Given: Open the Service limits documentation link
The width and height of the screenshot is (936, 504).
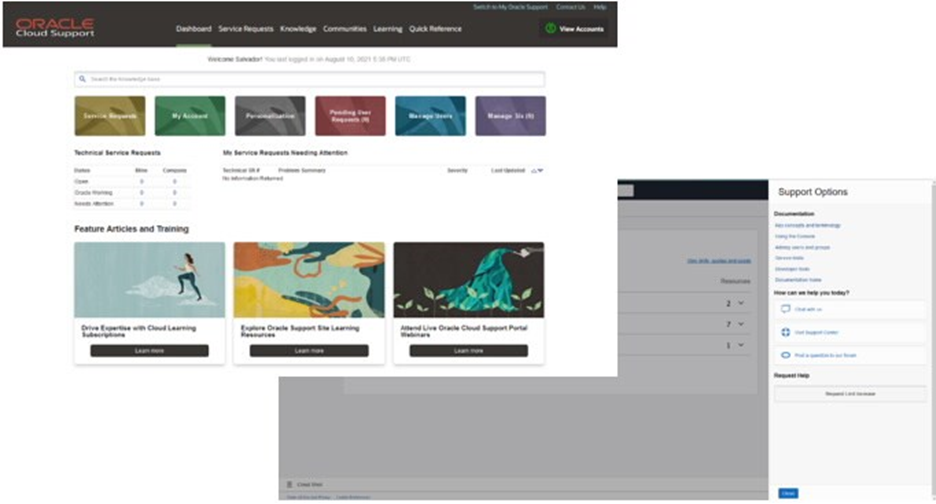Looking at the screenshot, I should pos(789,257).
